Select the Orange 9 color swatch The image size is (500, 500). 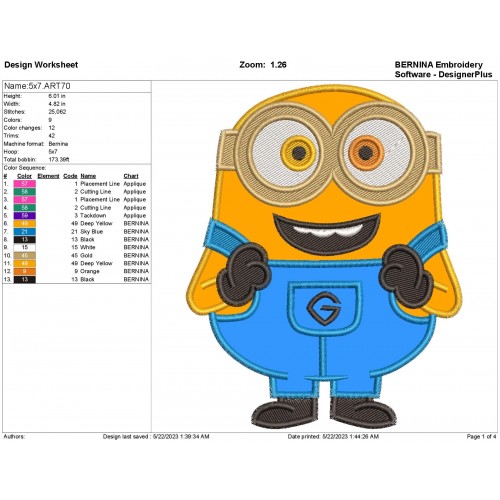click(x=25, y=271)
